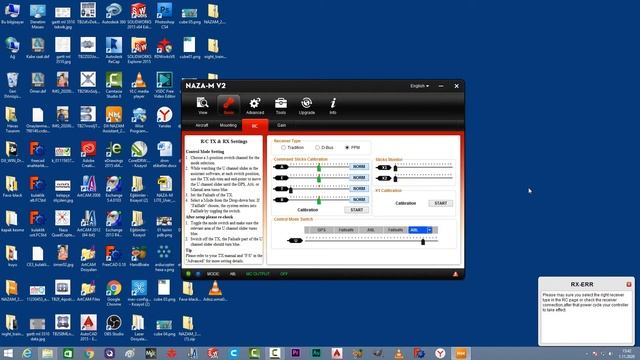Select the Basic wrench icon in NAZA toolbar
Viewport: 640px width, 360px height.
coord(229,106)
